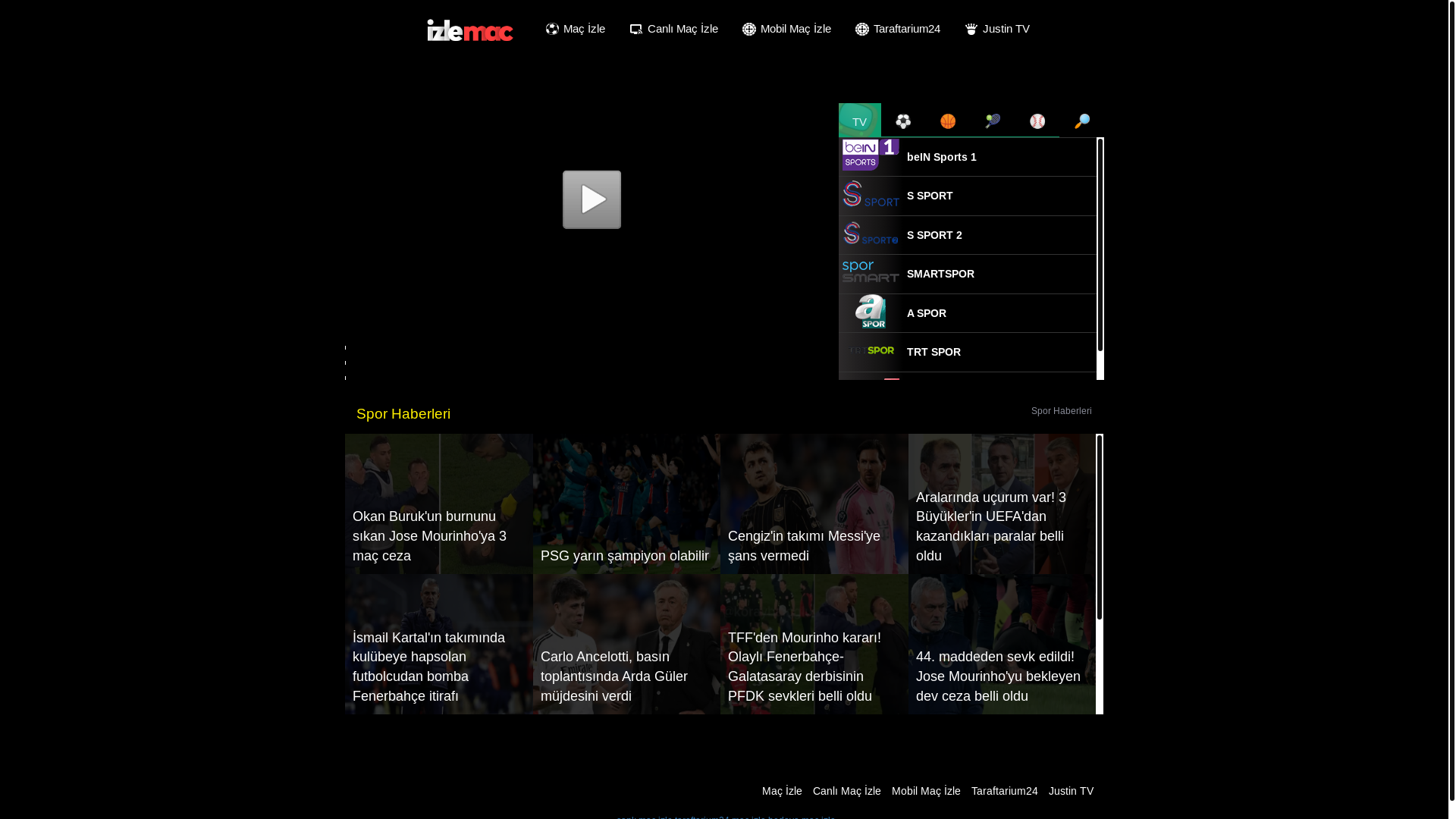Switch to the football matches tab

pyautogui.click(x=903, y=121)
